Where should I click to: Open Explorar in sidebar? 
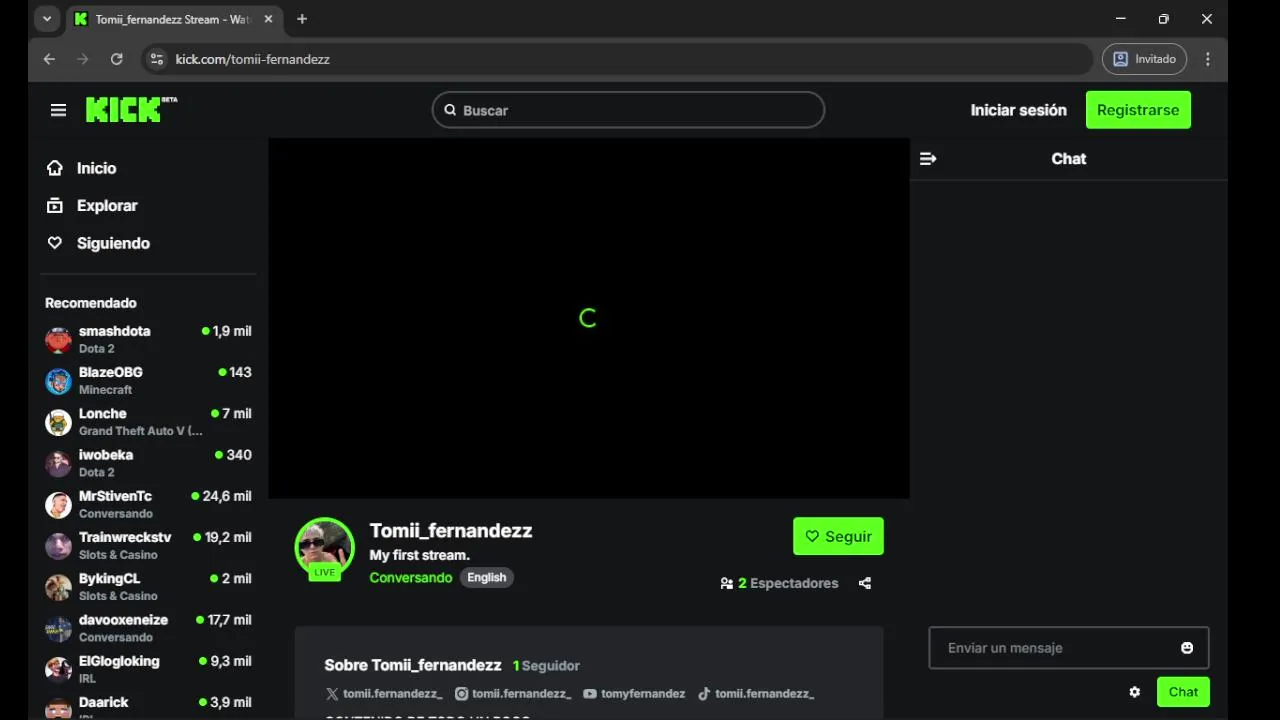pyautogui.click(x=92, y=205)
